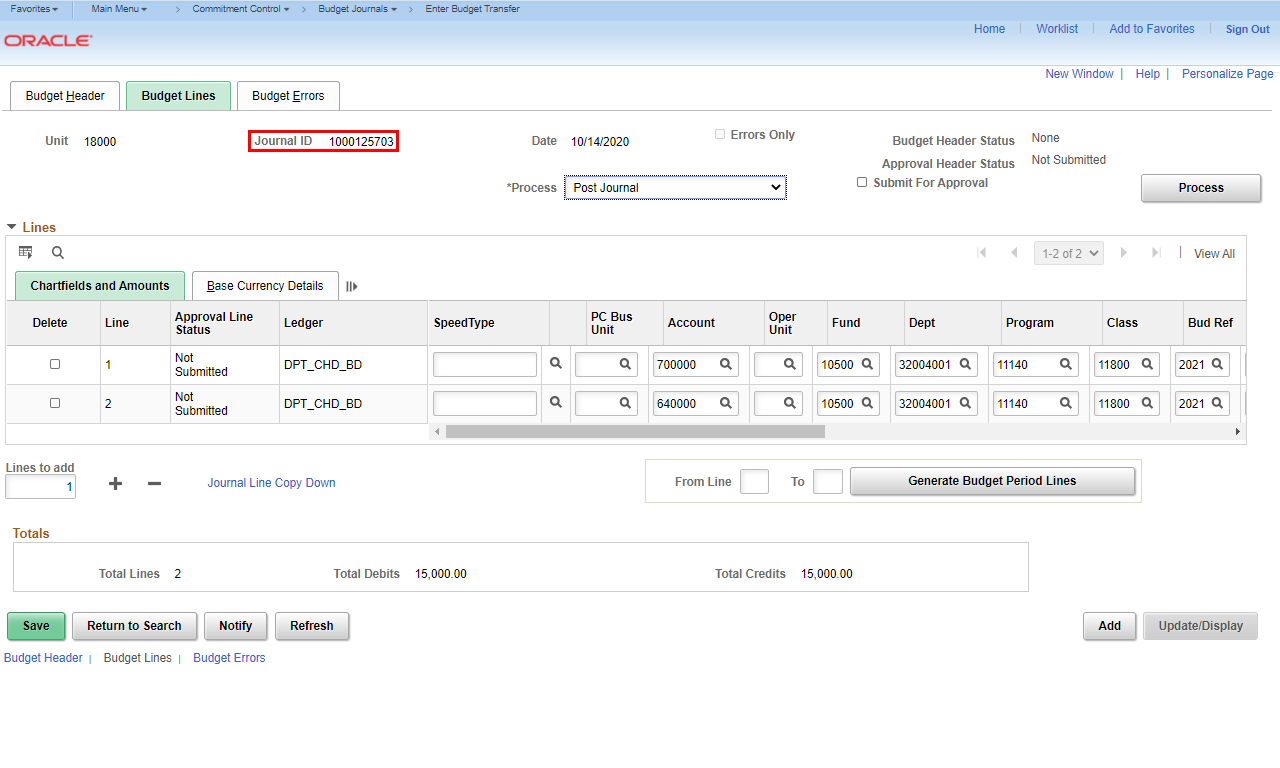Screen dimensions: 1280x768
Task: Check the Delete checkbox for line 2
Action: point(55,403)
